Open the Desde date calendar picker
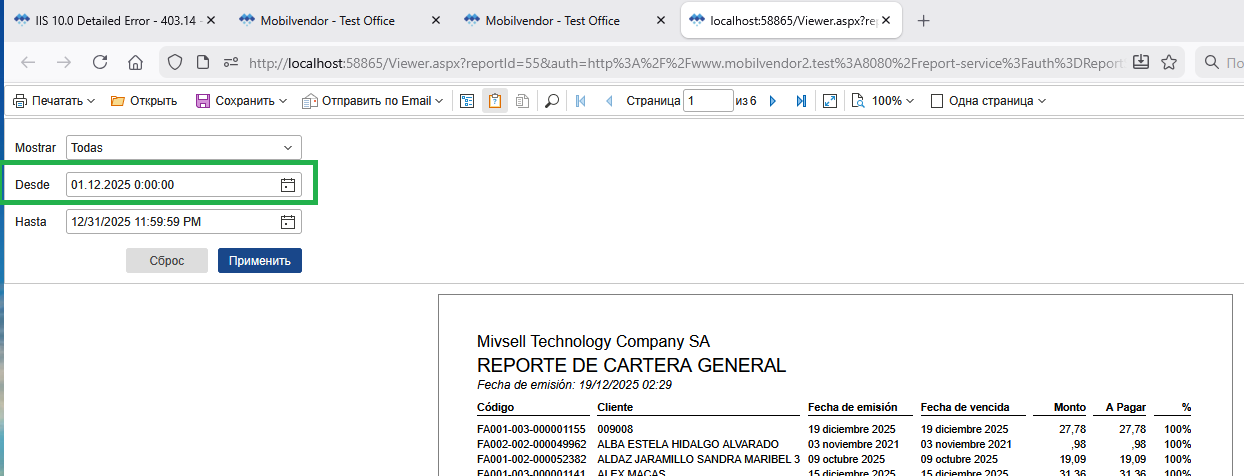Viewport: 1244px width, 476px height. point(288,185)
